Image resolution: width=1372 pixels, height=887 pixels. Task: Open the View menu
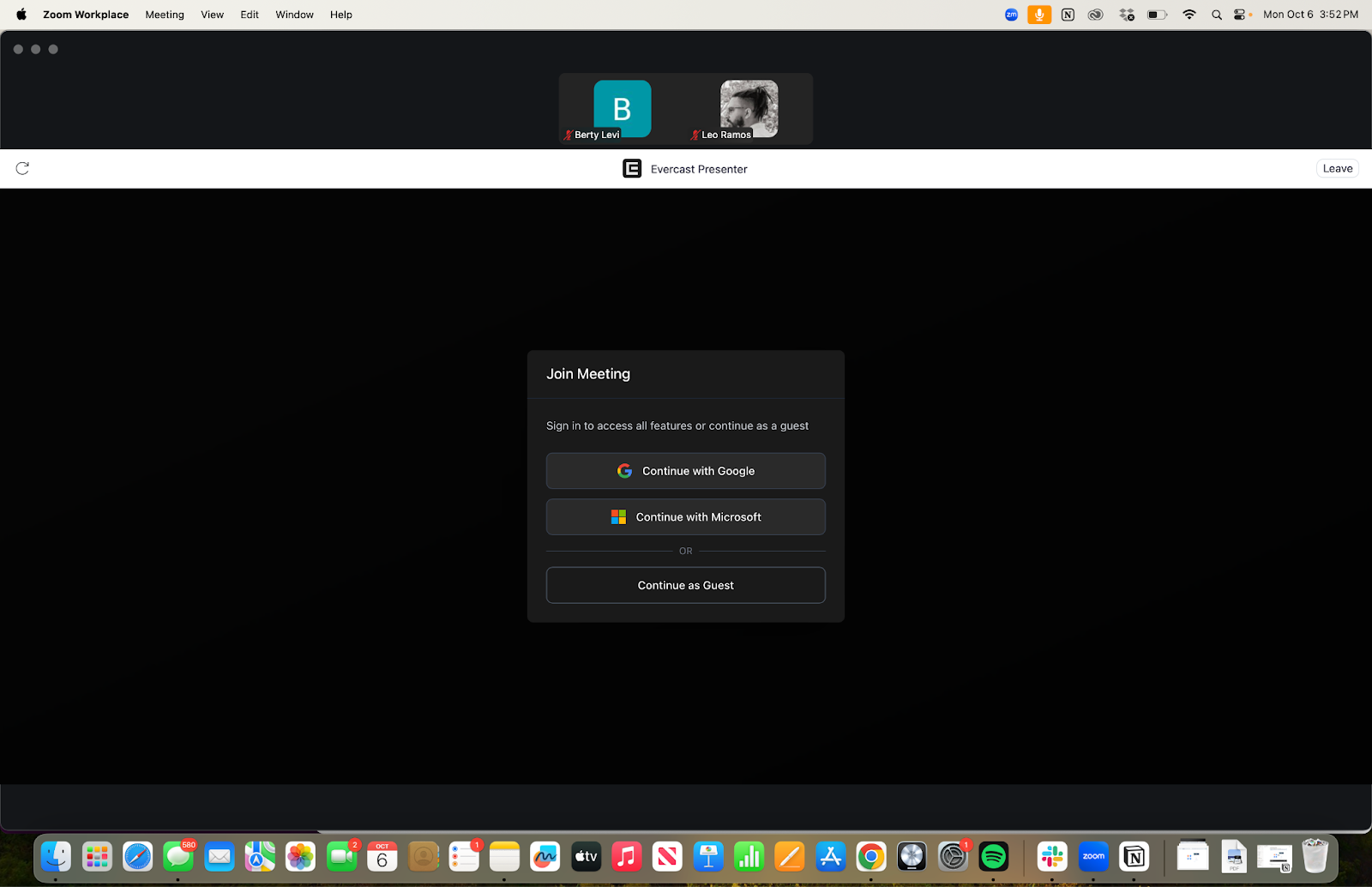click(x=213, y=15)
